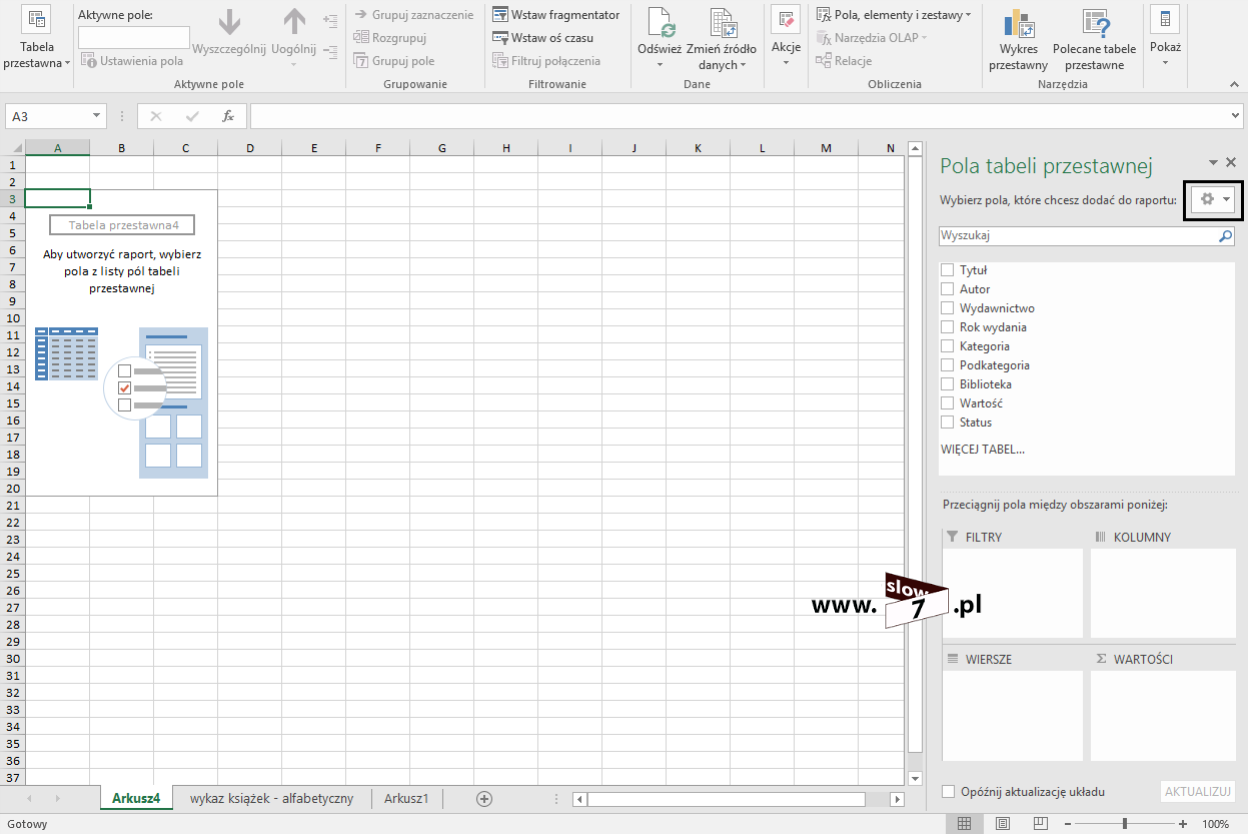The height and width of the screenshot is (834, 1248).
Task: Click the insert function fx icon
Action: (x=228, y=116)
